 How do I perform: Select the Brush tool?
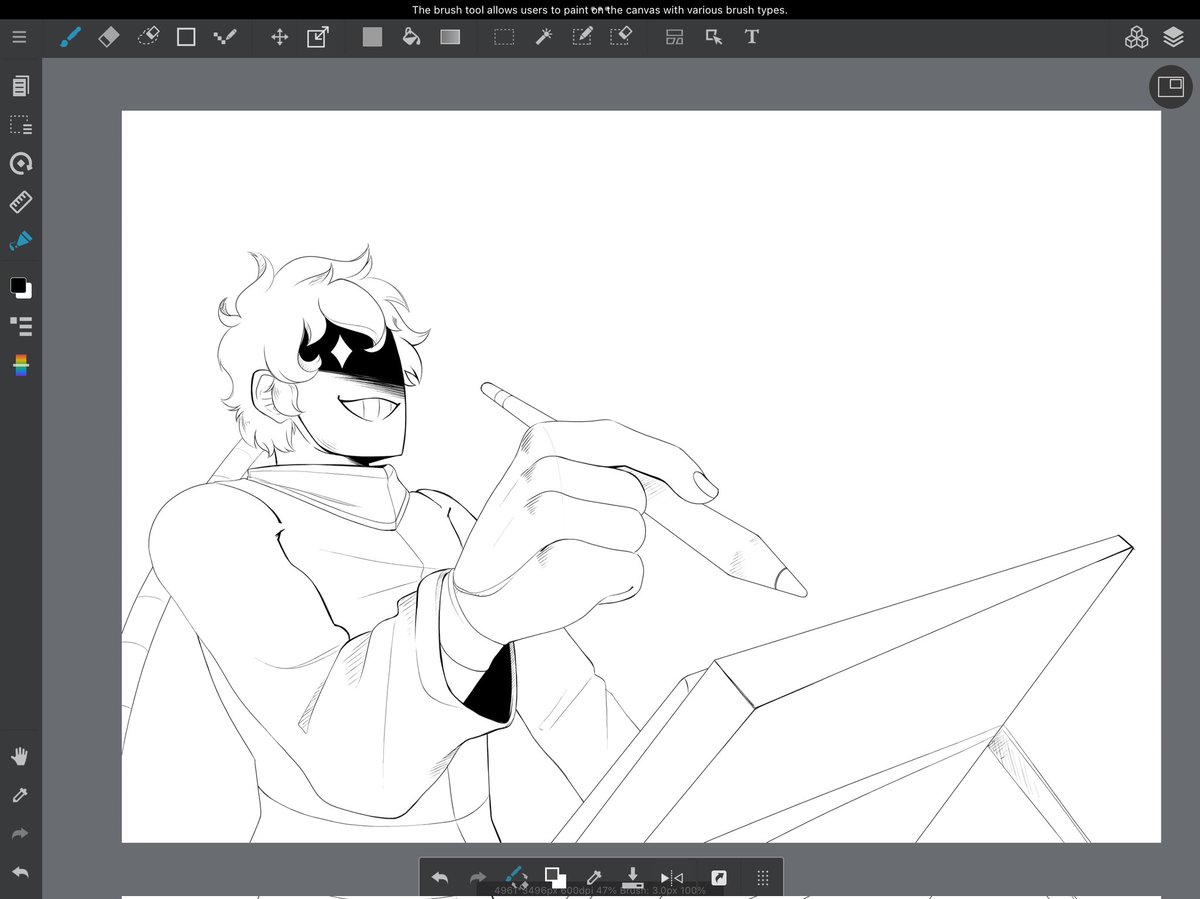tap(69, 37)
